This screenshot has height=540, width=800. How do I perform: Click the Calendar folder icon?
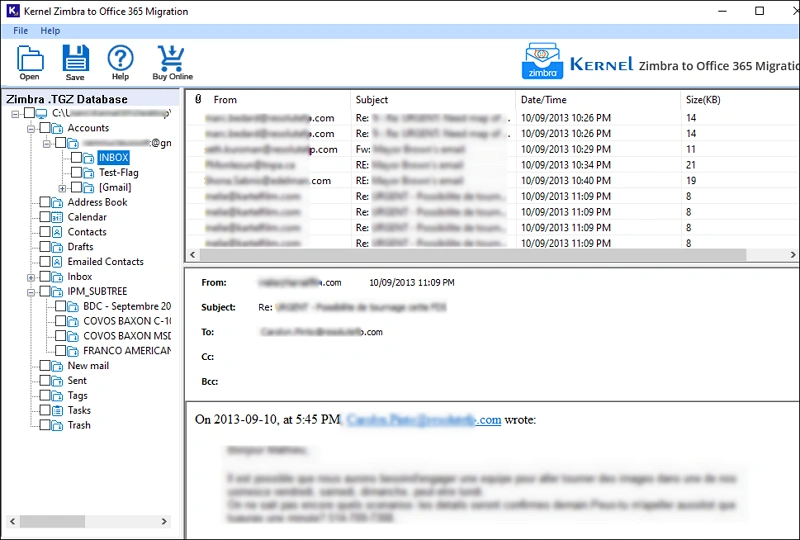(57, 217)
